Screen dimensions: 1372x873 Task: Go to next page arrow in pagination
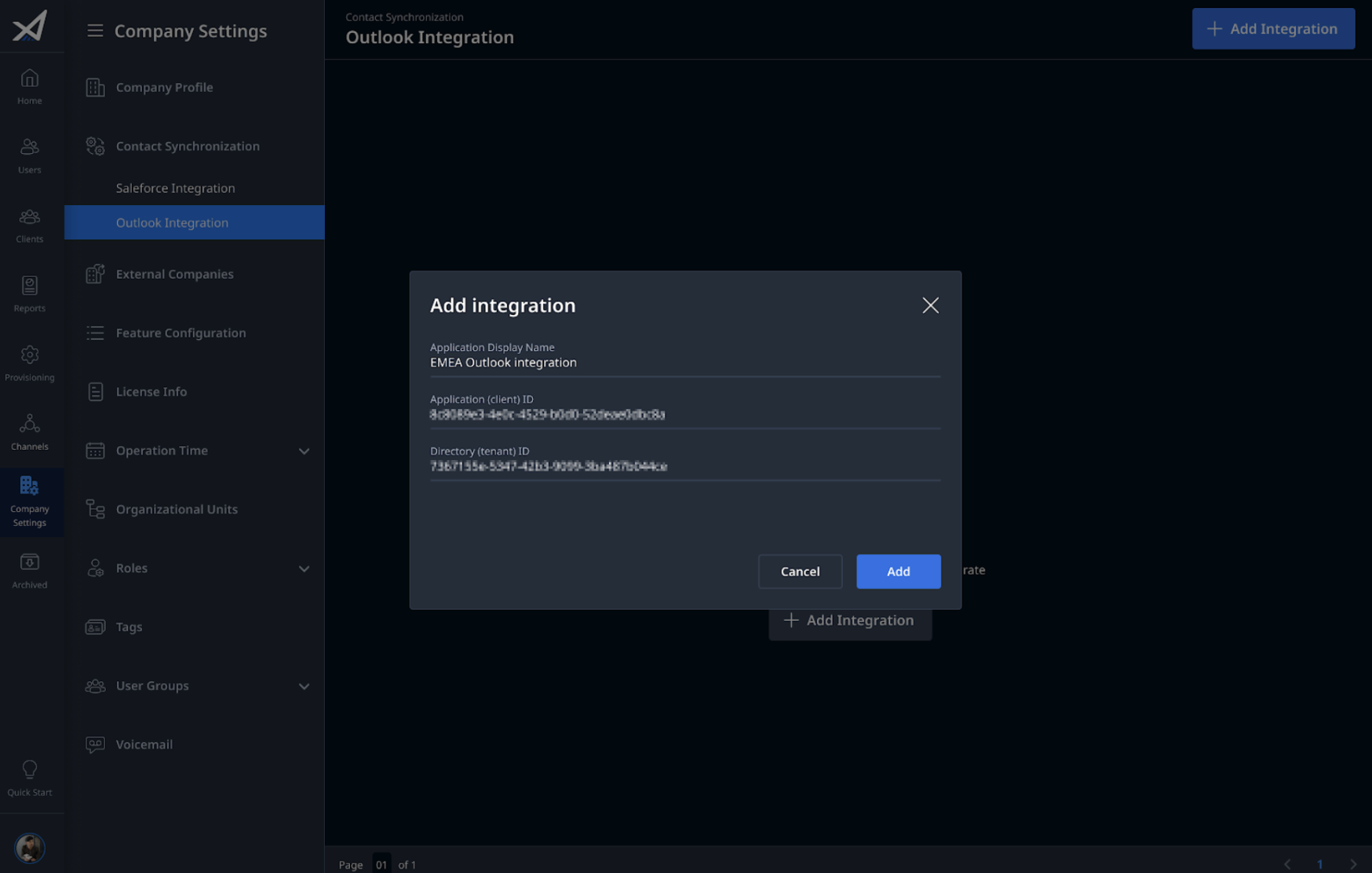pos(1353,864)
